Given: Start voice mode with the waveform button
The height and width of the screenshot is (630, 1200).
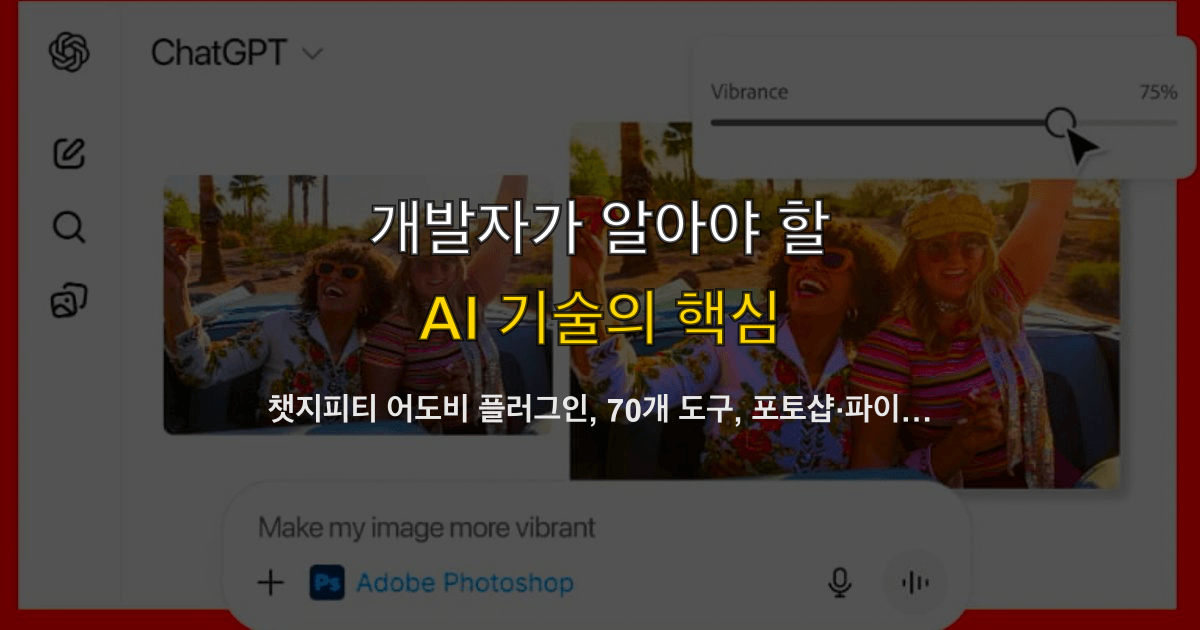Looking at the screenshot, I should coord(913,582).
